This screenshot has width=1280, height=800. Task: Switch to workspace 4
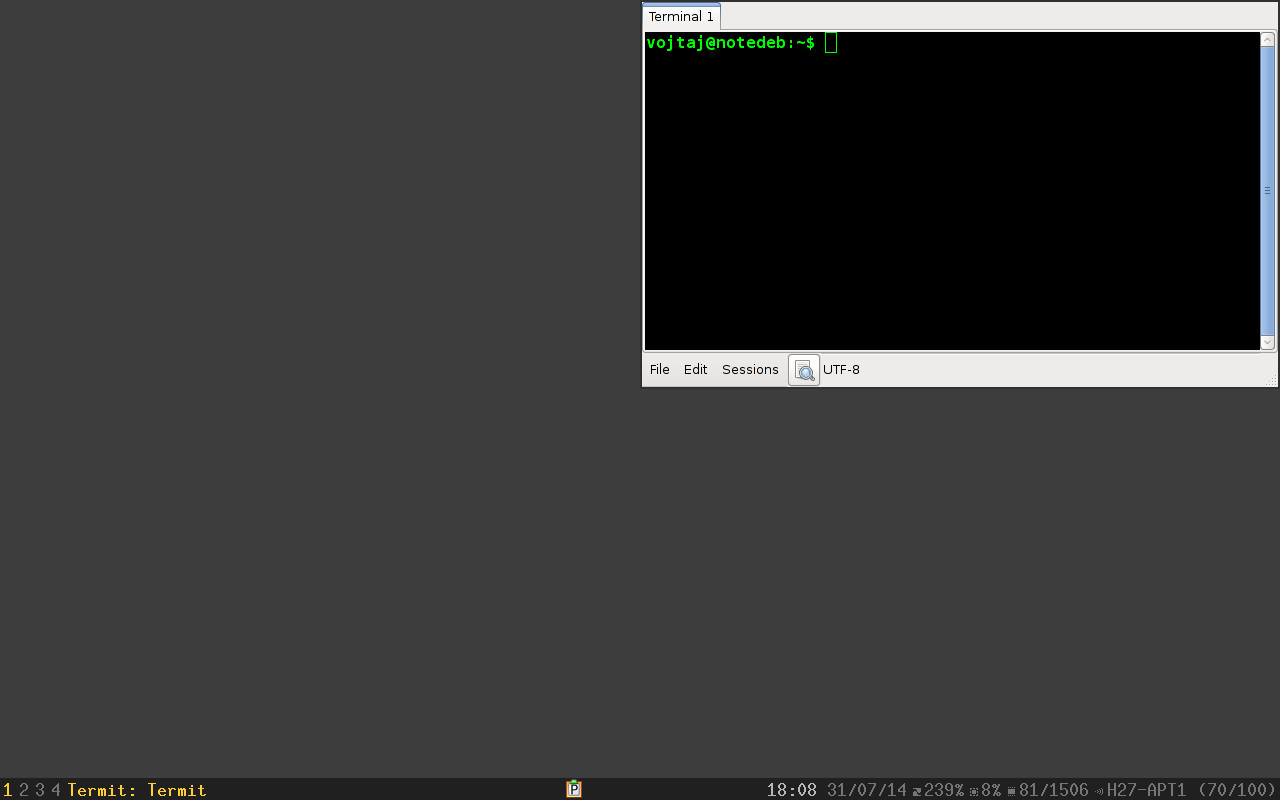tap(56, 790)
